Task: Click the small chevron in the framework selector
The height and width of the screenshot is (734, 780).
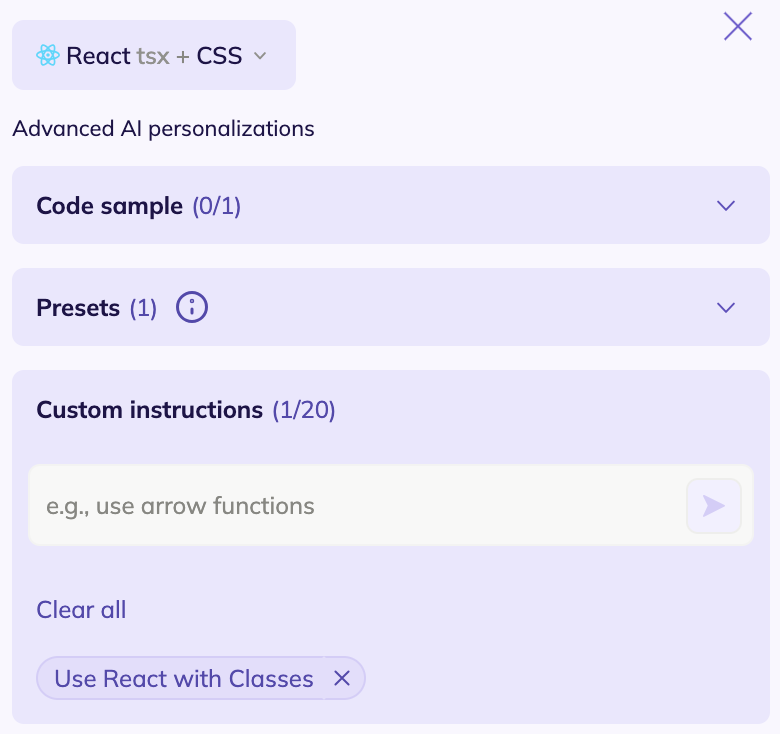Action: pyautogui.click(x=260, y=56)
